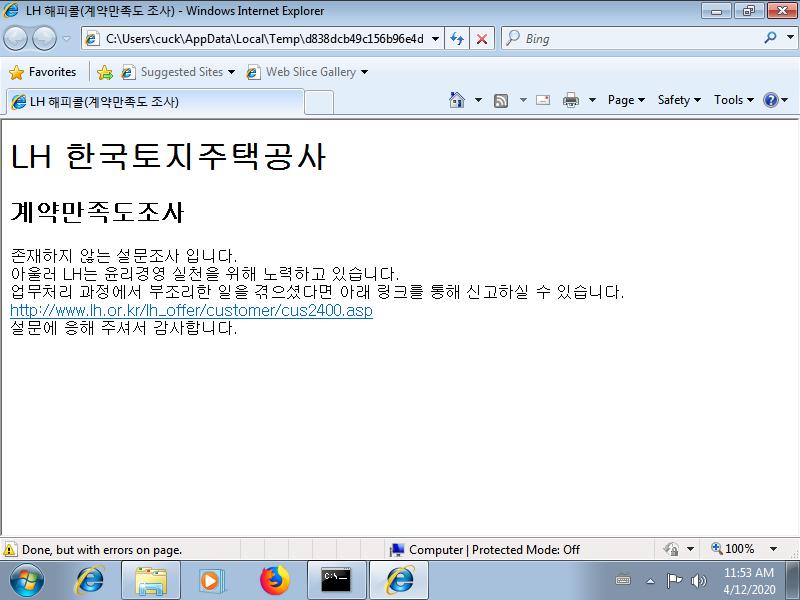Image resolution: width=800 pixels, height=600 pixels.
Task: Open the Tools menu
Action: pyautogui.click(x=733, y=100)
